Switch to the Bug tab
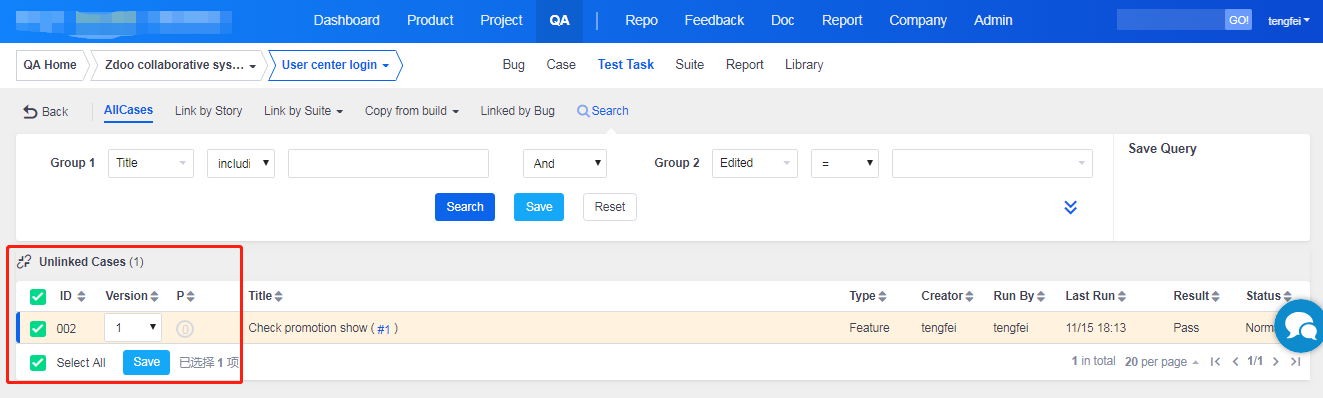Screen dimensions: 1323x398 (x=514, y=64)
